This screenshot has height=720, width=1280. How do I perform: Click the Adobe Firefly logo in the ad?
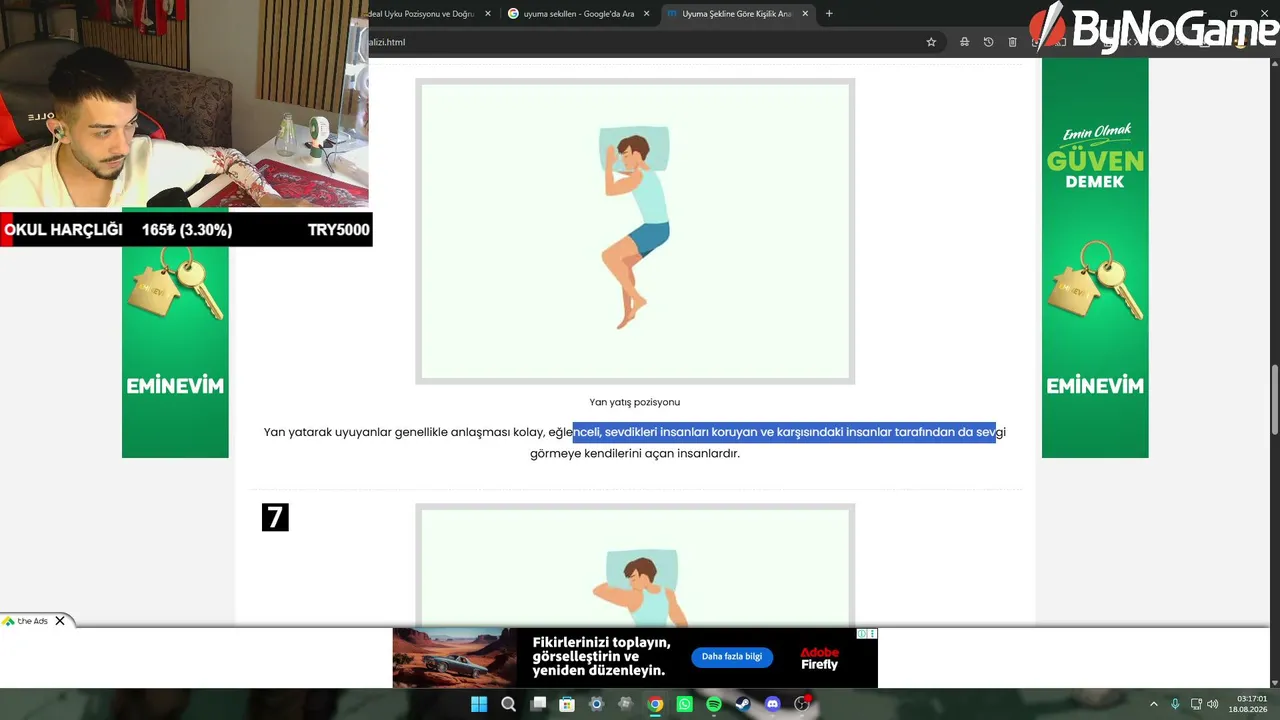(x=820, y=658)
